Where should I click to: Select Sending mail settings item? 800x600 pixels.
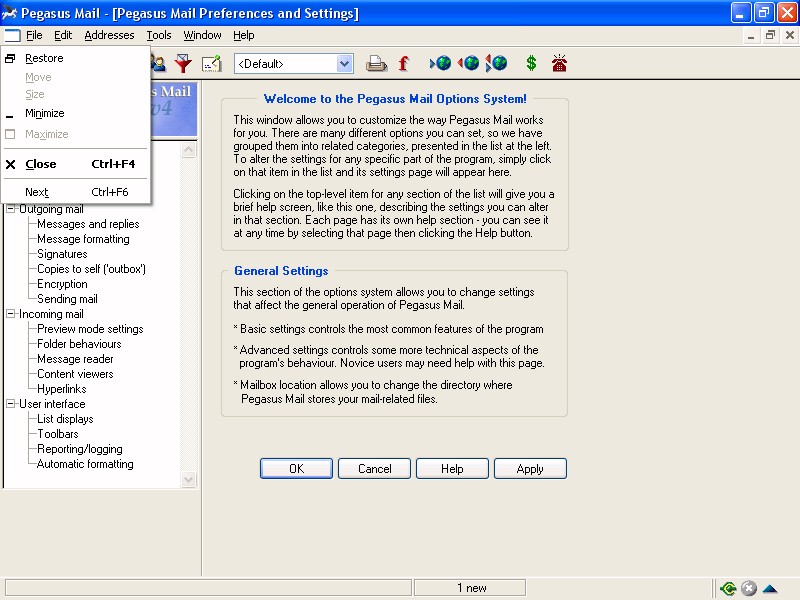pos(67,299)
